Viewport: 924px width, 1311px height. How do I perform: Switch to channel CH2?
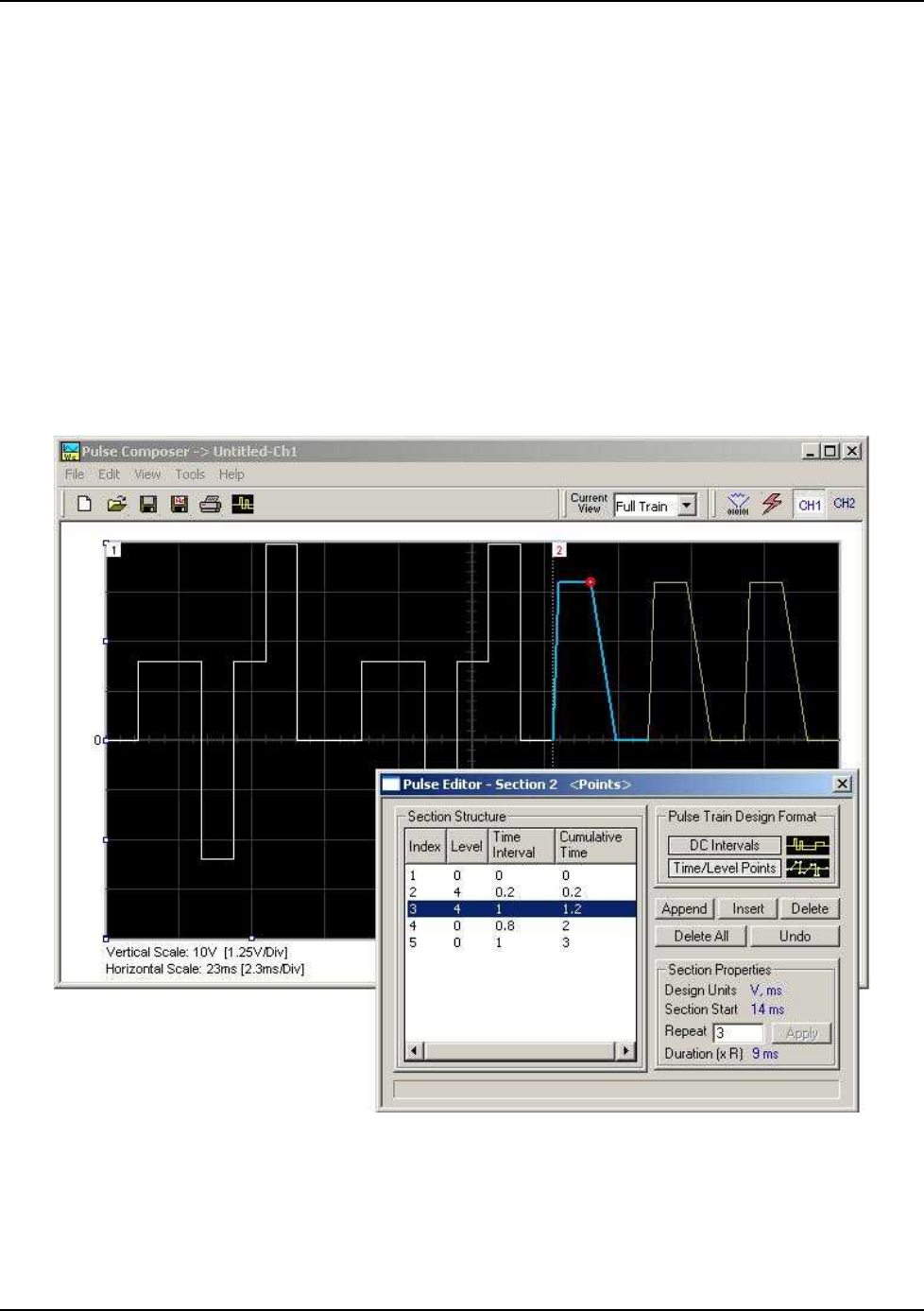(x=844, y=504)
